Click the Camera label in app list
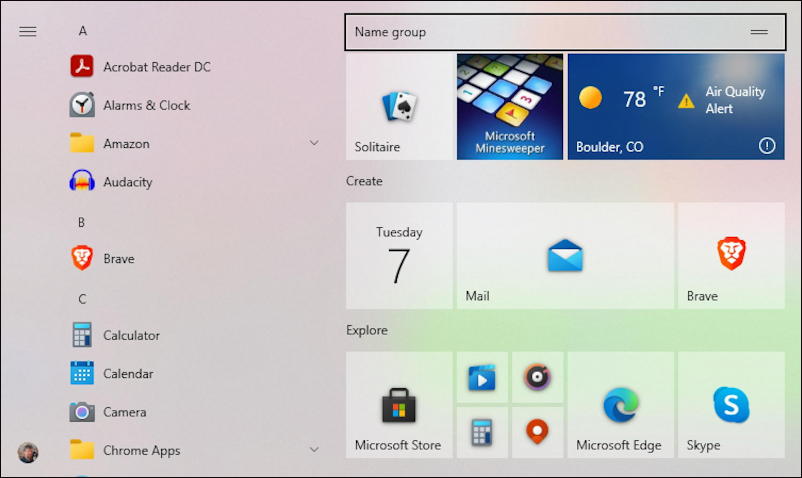Image resolution: width=802 pixels, height=478 pixels. [x=125, y=412]
